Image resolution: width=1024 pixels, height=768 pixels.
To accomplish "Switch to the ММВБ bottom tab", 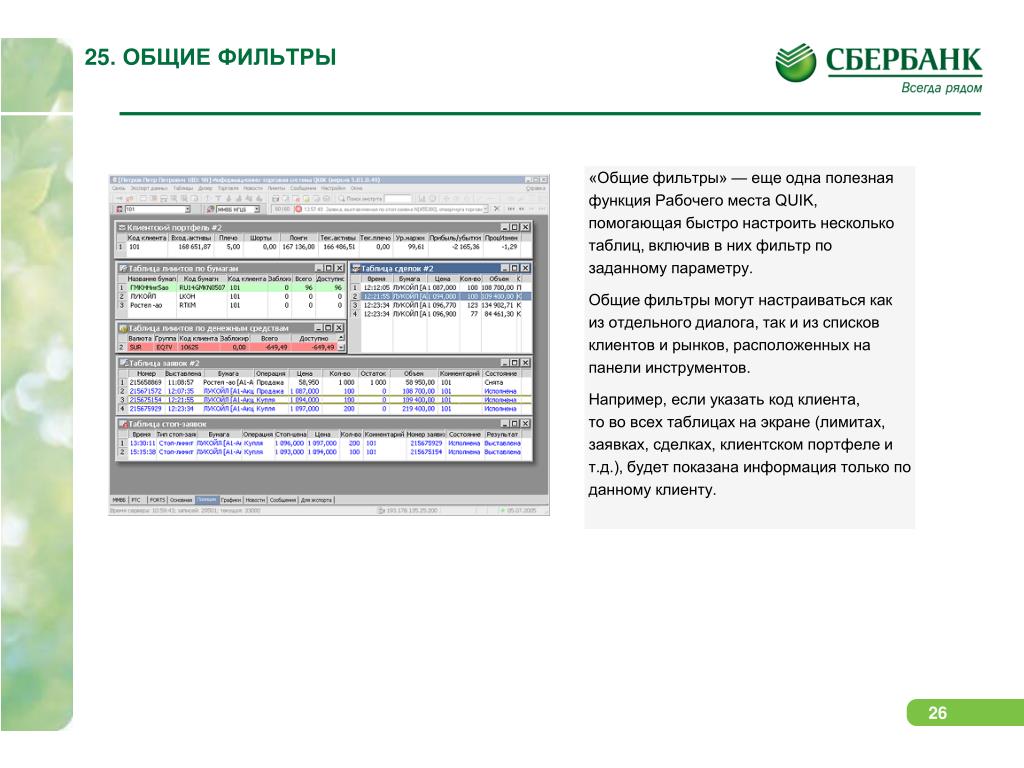I will (x=119, y=500).
